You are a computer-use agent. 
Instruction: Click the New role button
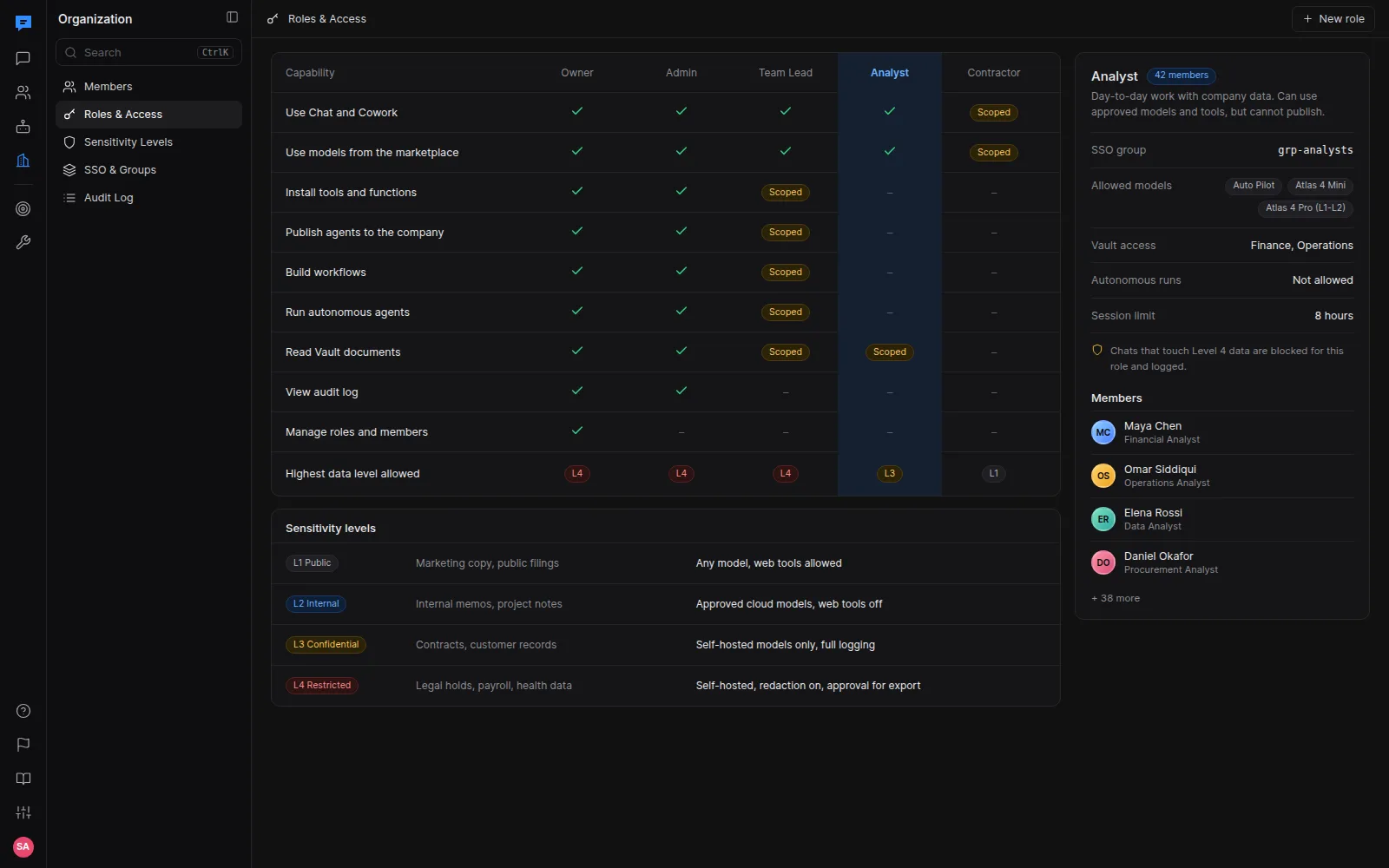pyautogui.click(x=1333, y=19)
